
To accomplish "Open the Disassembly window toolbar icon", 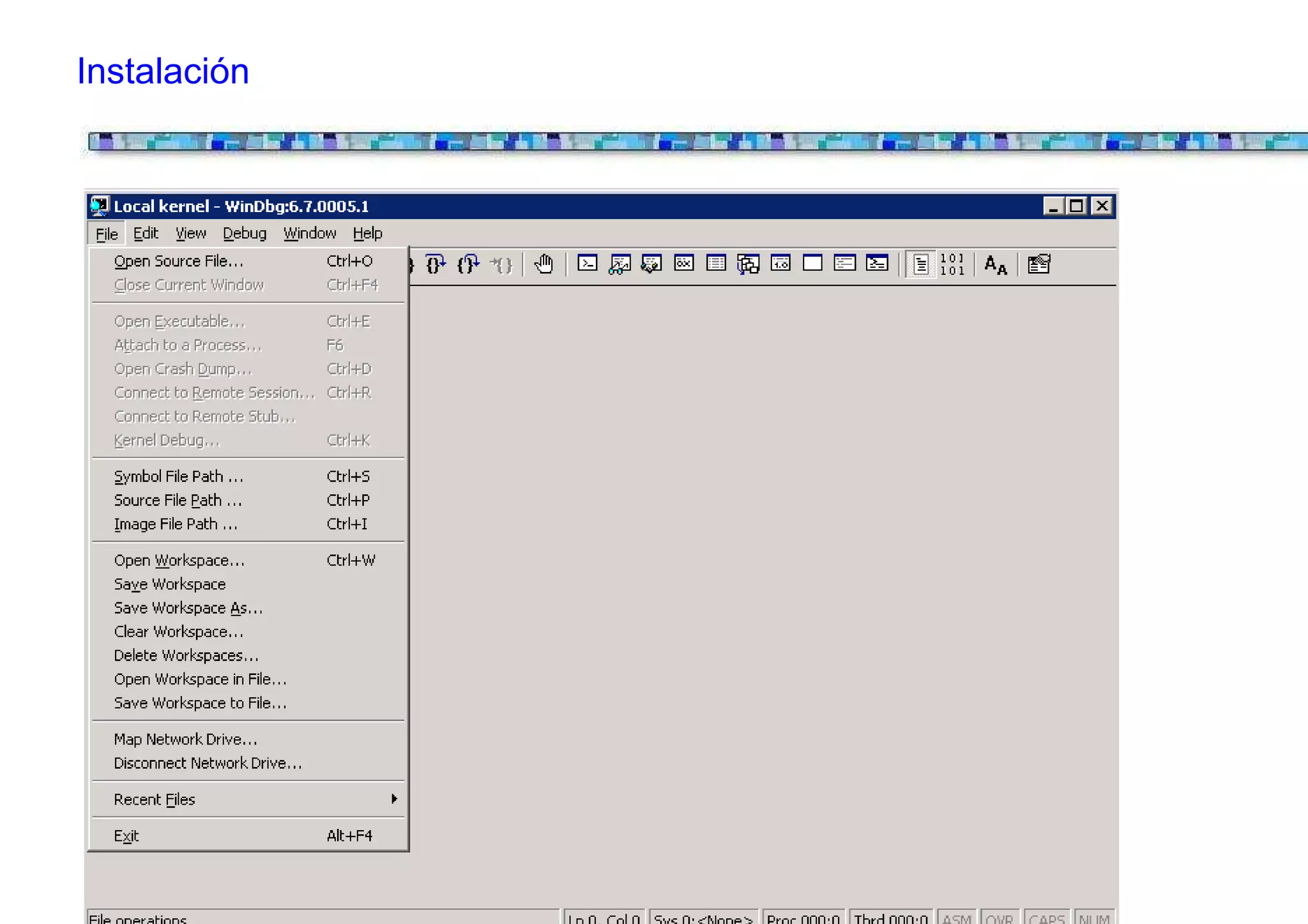I will [780, 264].
